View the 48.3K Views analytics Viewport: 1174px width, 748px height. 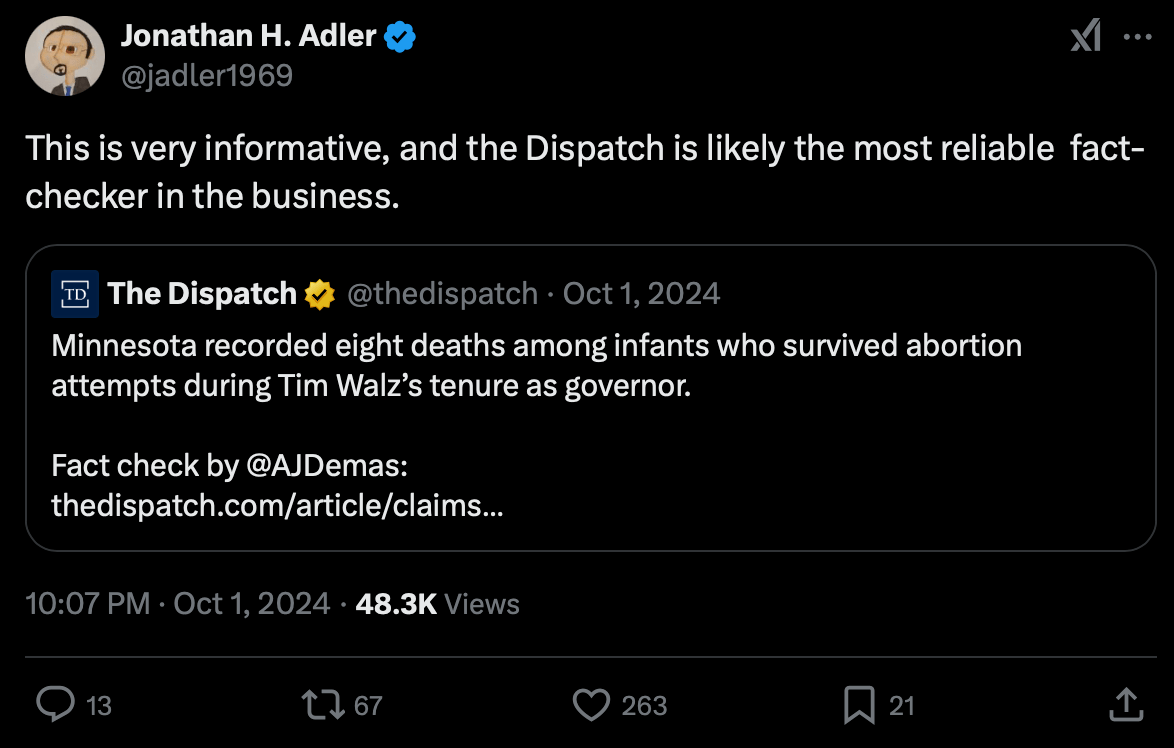coord(438,604)
